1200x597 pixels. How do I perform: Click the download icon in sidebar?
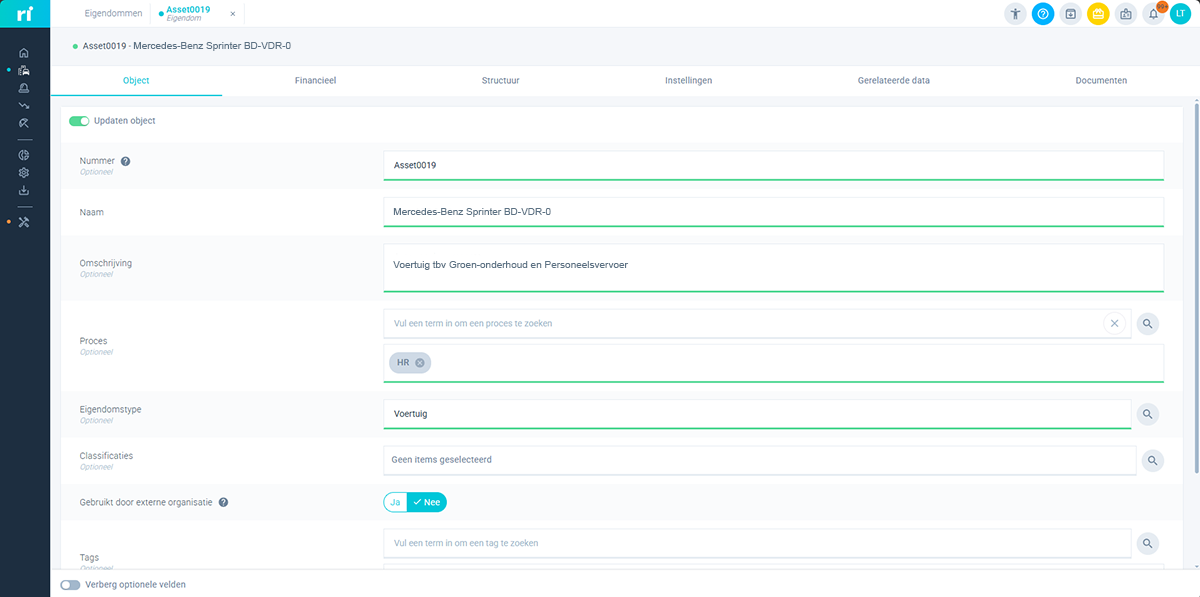click(x=24, y=191)
